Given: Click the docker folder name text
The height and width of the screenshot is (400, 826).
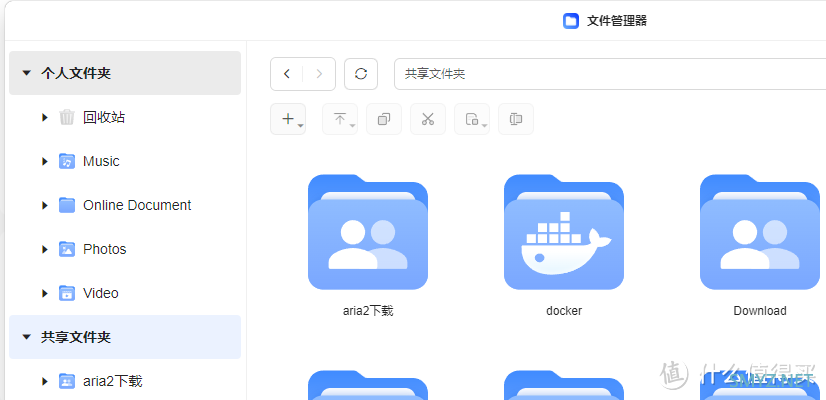Looking at the screenshot, I should pos(564,311).
